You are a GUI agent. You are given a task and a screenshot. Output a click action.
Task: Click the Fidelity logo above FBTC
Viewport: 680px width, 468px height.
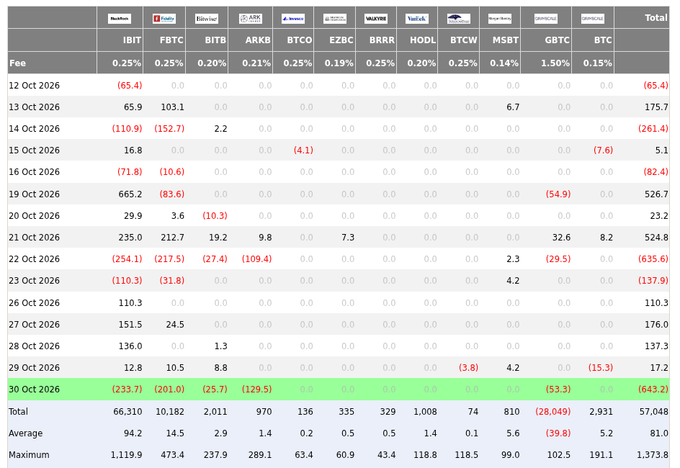tap(164, 19)
